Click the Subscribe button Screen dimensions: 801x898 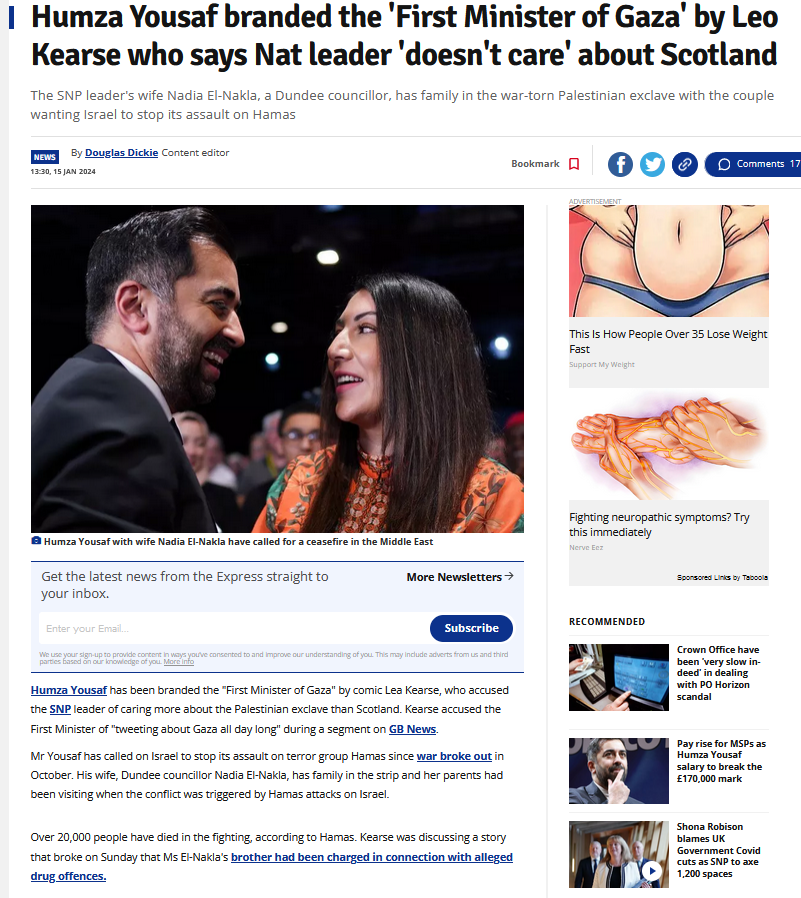click(471, 628)
